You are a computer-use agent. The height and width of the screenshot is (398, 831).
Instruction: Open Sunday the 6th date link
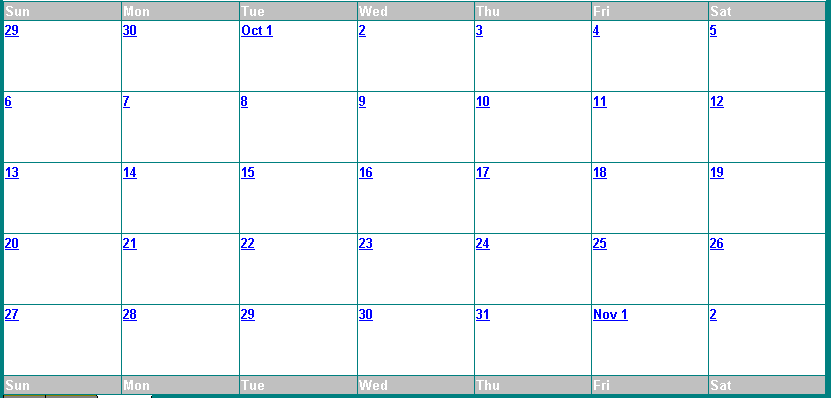coord(8,102)
